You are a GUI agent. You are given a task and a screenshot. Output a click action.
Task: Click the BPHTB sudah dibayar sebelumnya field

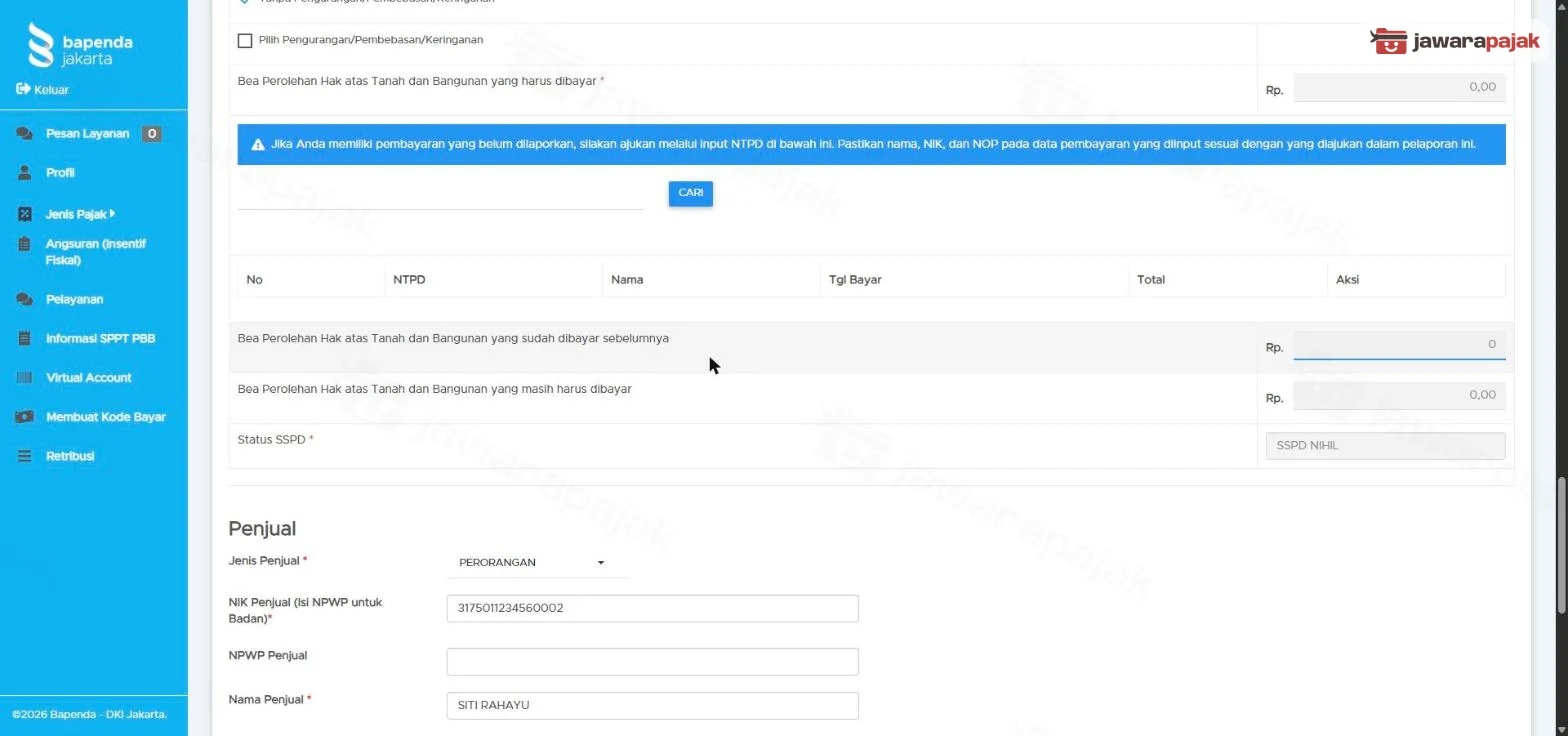[x=1399, y=345]
